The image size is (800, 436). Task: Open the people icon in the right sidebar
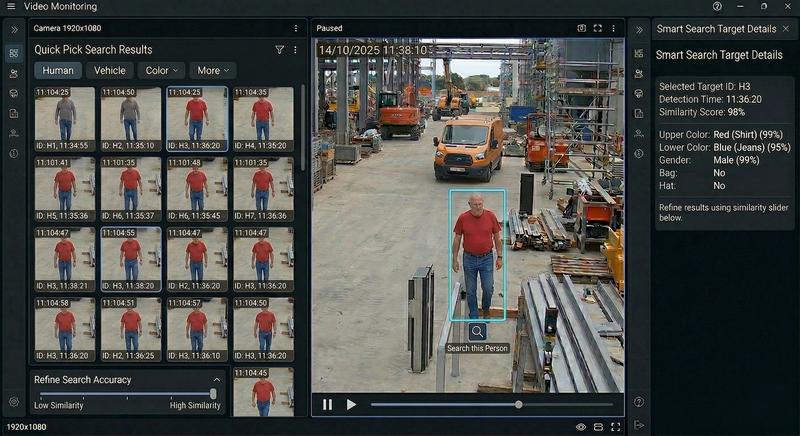point(639,73)
